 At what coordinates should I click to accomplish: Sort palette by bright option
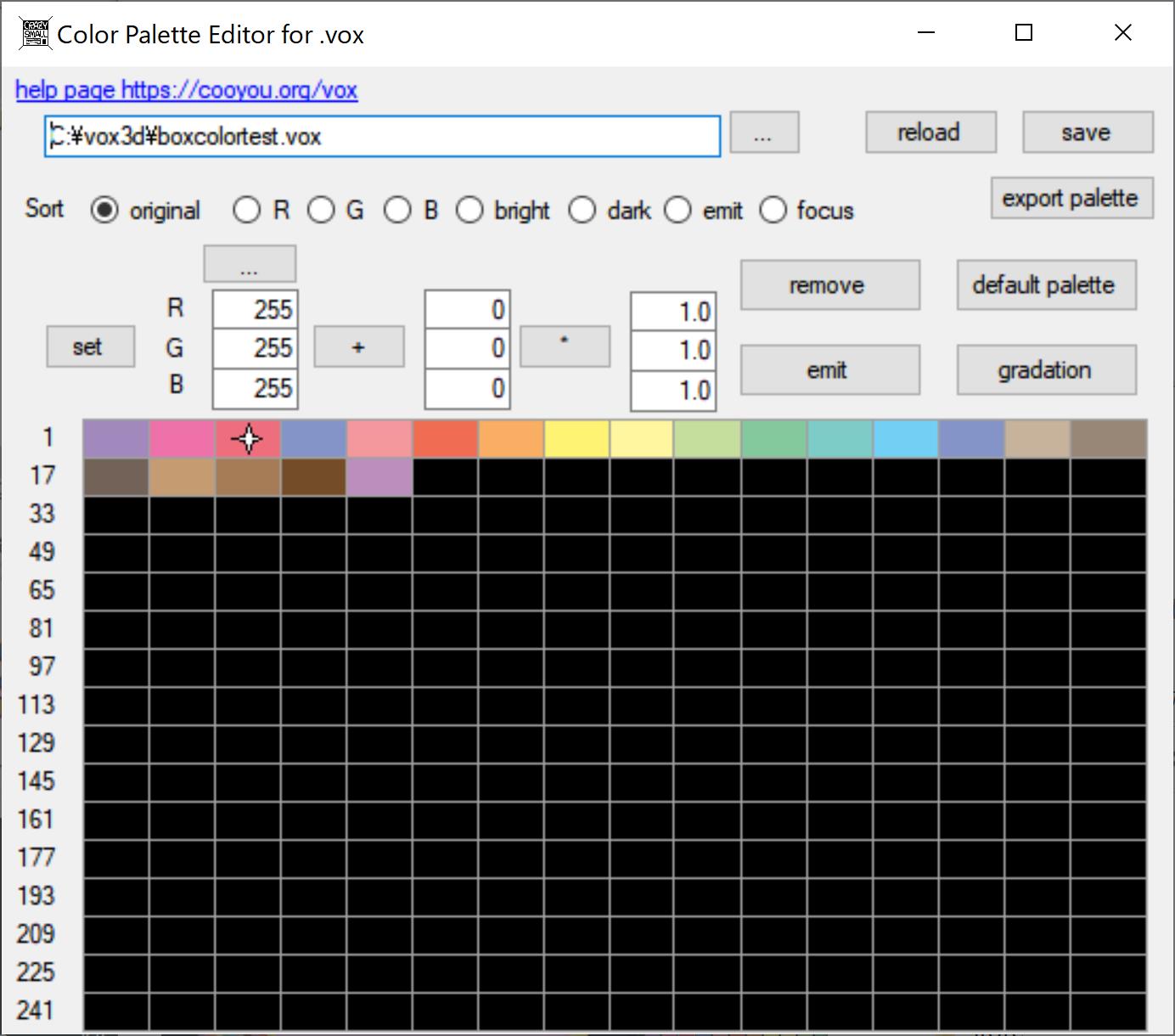(469, 210)
